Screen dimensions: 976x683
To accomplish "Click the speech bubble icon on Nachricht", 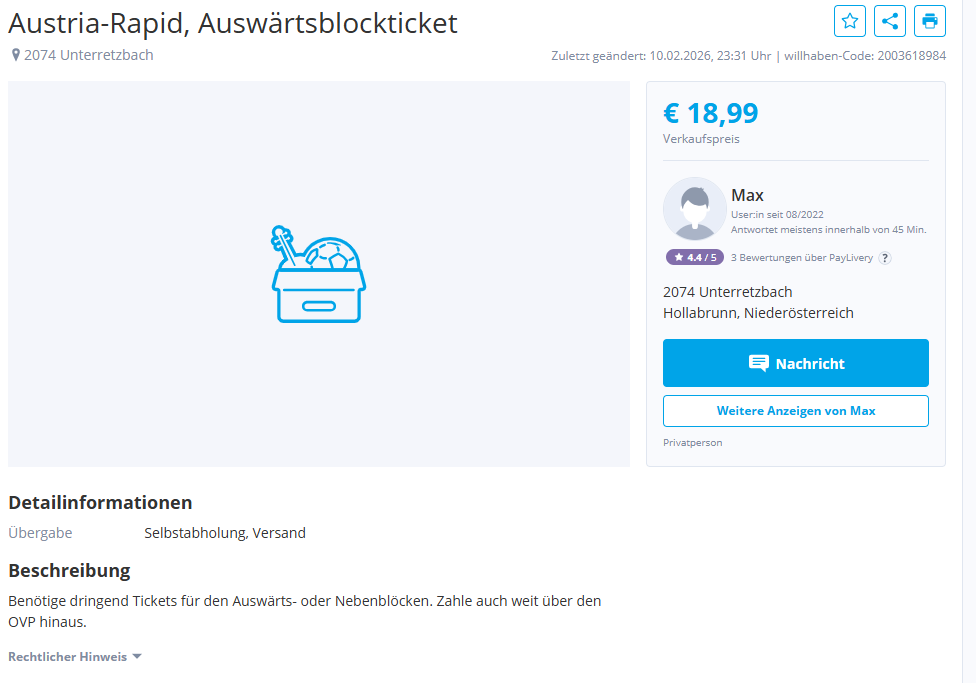I will click(x=759, y=364).
